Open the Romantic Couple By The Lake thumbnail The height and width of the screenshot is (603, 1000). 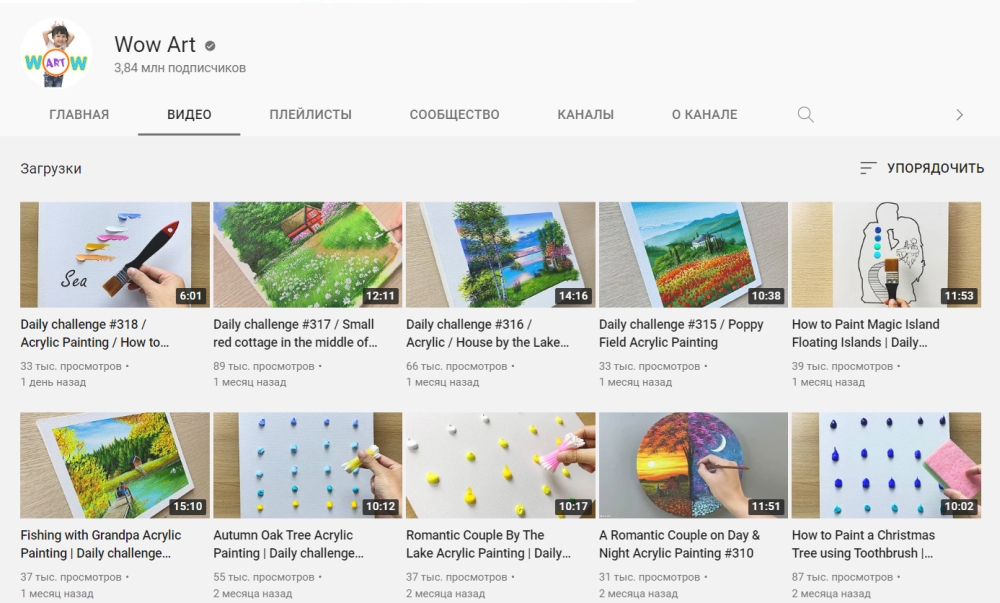click(x=501, y=465)
